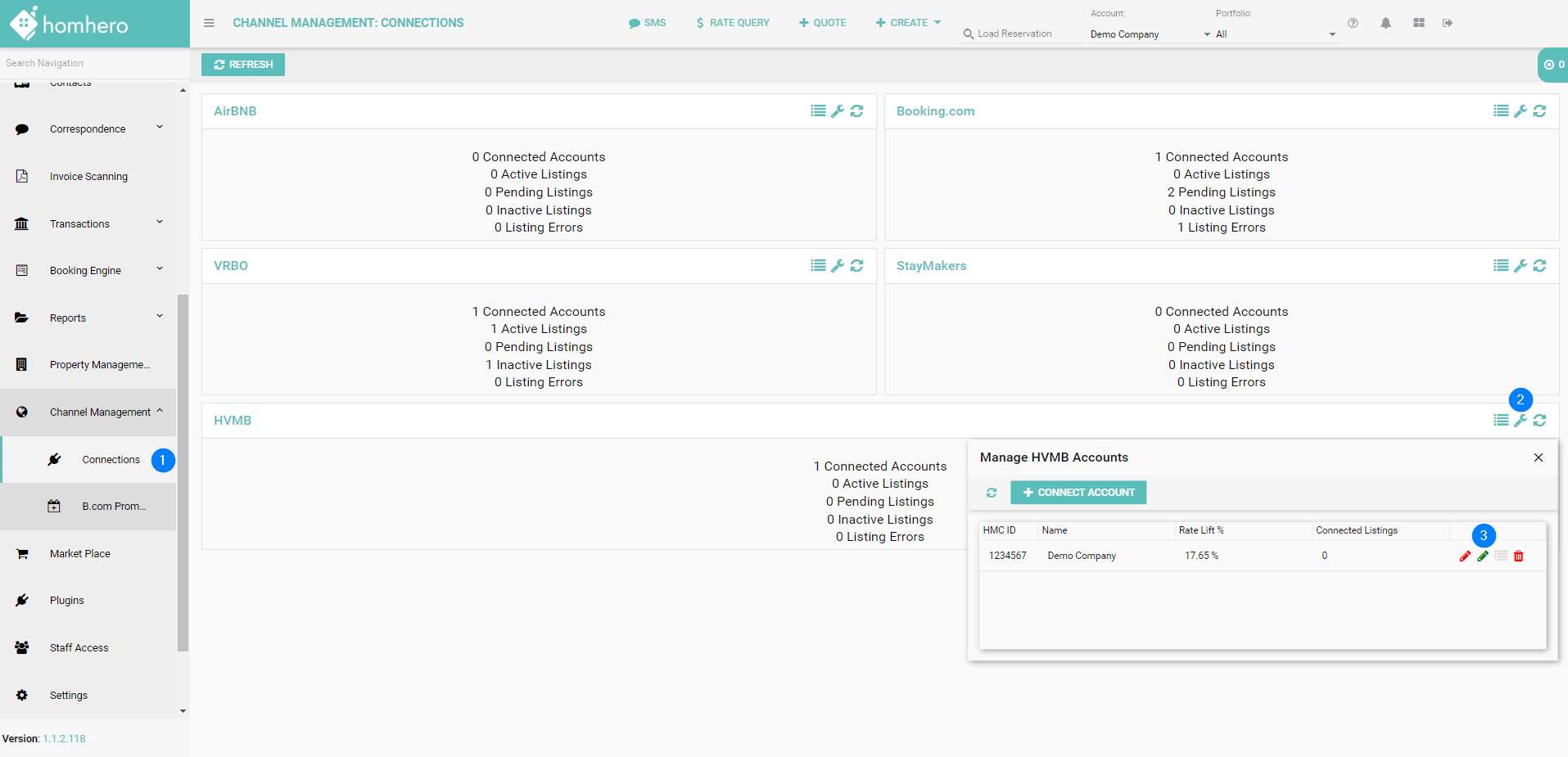Delete the Demo Company HVMB account
1568x757 pixels.
click(x=1519, y=556)
